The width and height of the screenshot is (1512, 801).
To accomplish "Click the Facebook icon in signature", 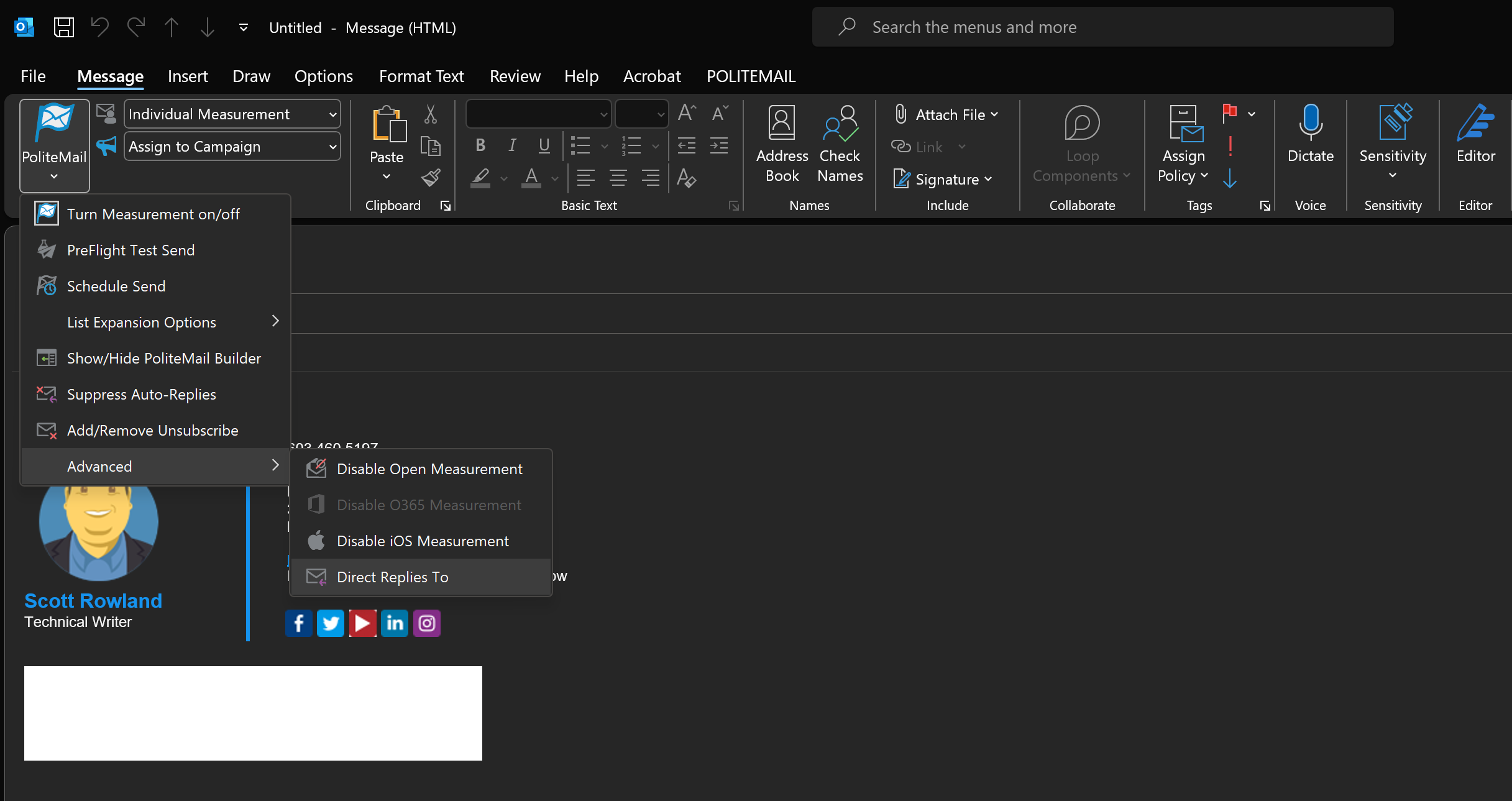I will click(x=299, y=623).
